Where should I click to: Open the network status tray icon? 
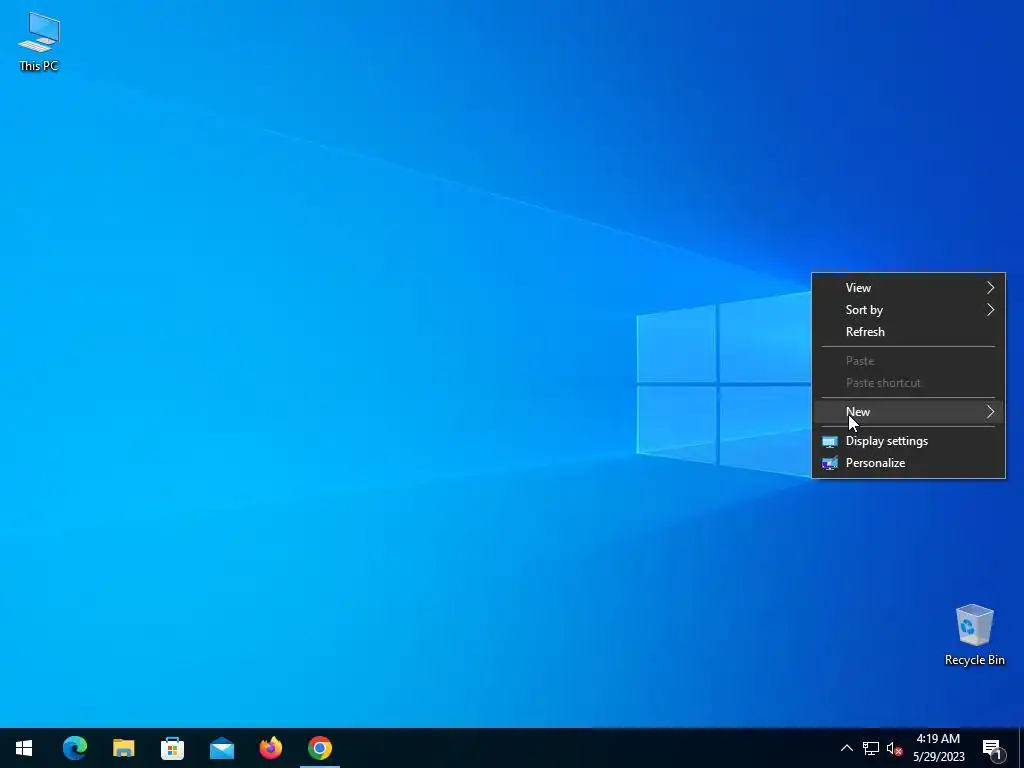click(871, 748)
